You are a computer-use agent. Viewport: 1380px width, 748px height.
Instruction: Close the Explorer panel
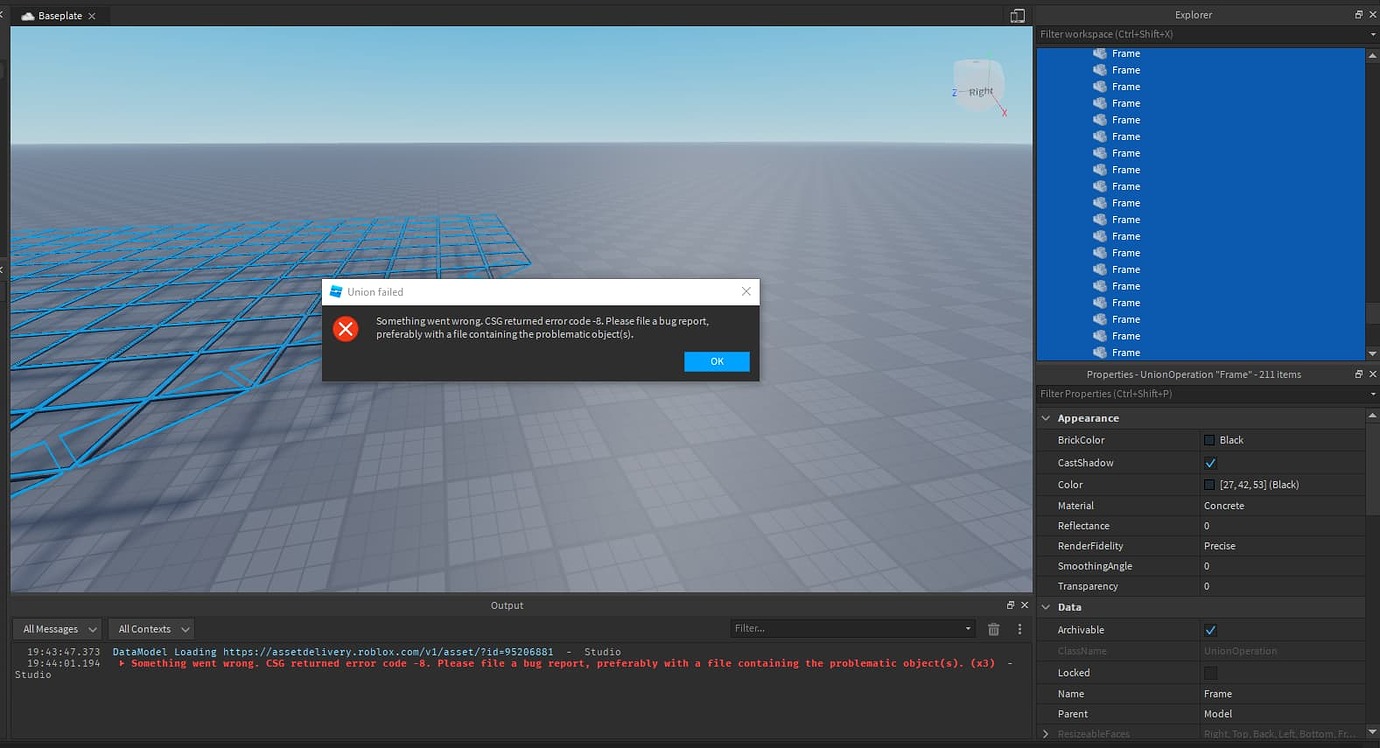tap(1372, 14)
